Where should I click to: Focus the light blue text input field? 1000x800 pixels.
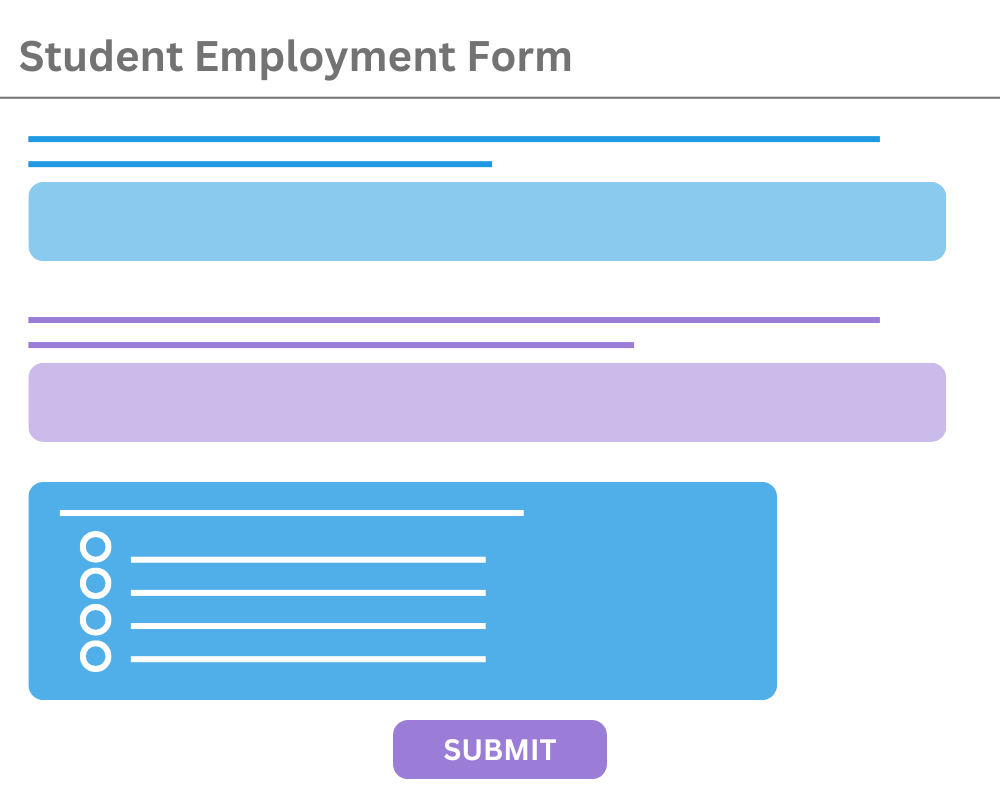487,222
